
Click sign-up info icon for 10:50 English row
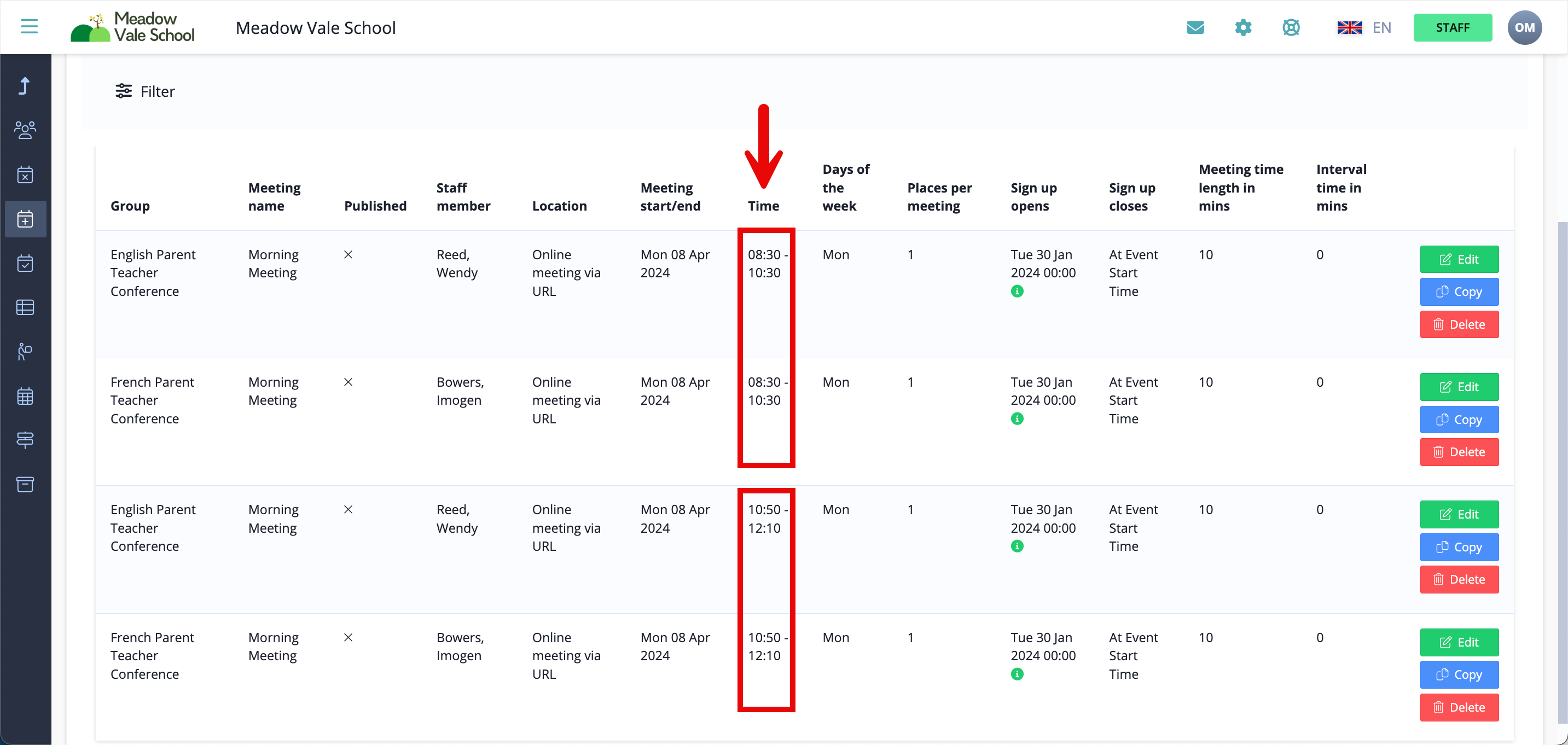click(1017, 546)
